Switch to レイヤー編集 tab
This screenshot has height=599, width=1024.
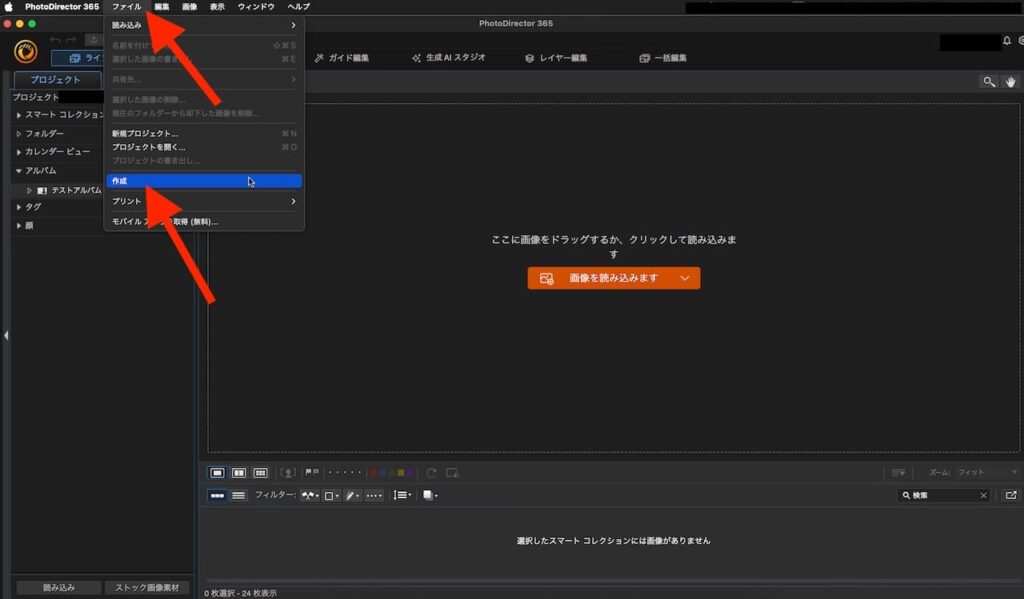[x=556, y=58]
